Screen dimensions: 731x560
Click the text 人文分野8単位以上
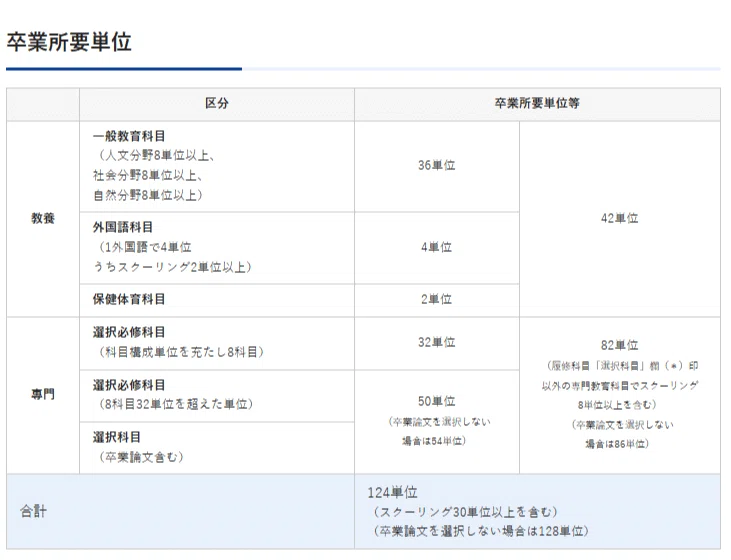pyautogui.click(x=158, y=156)
